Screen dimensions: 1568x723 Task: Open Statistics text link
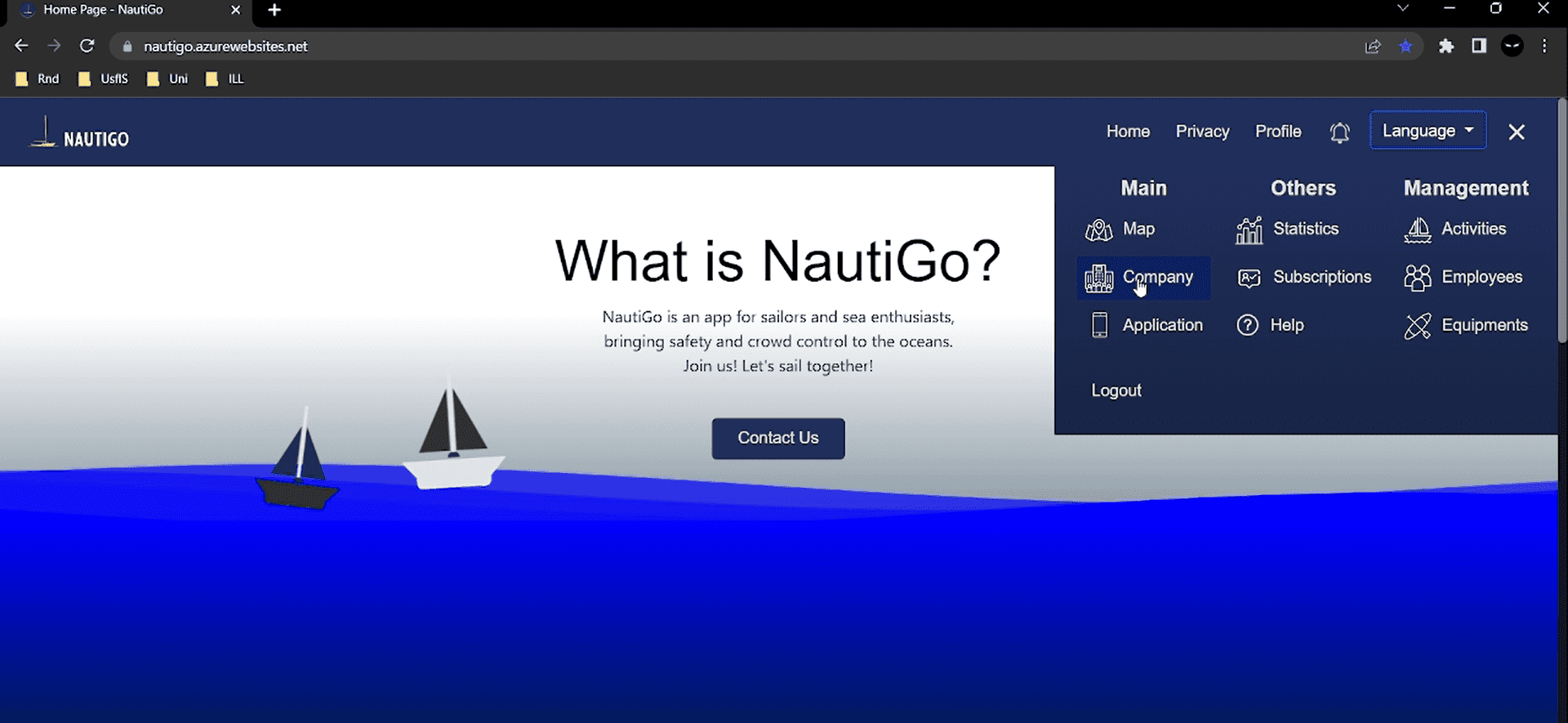[1306, 229]
